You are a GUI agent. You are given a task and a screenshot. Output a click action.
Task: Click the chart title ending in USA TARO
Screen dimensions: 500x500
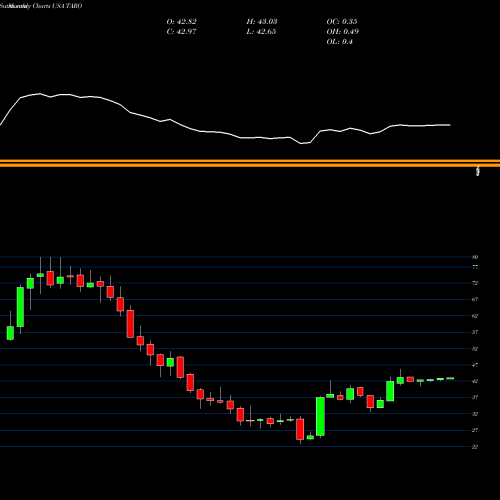click(41, 6)
